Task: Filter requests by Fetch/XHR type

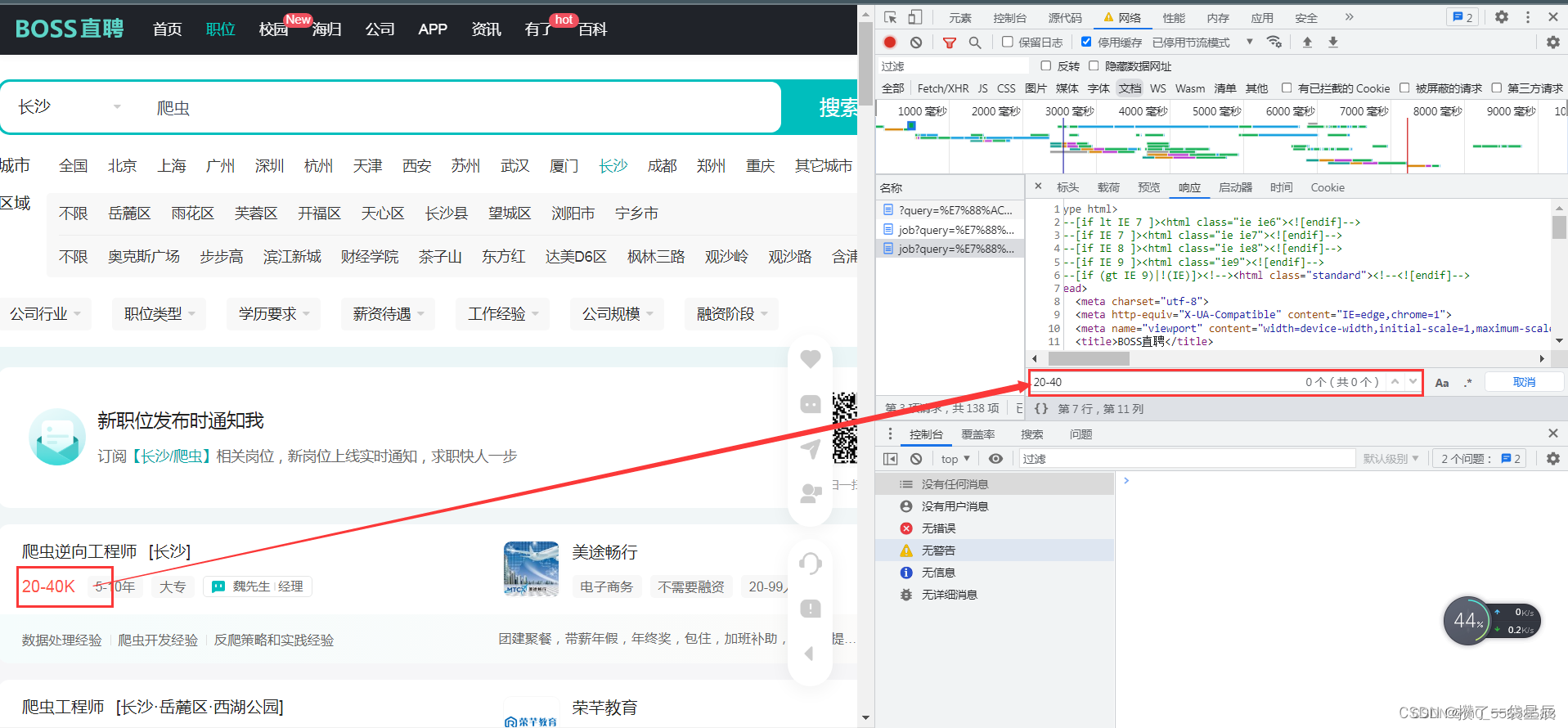Action: pos(943,88)
